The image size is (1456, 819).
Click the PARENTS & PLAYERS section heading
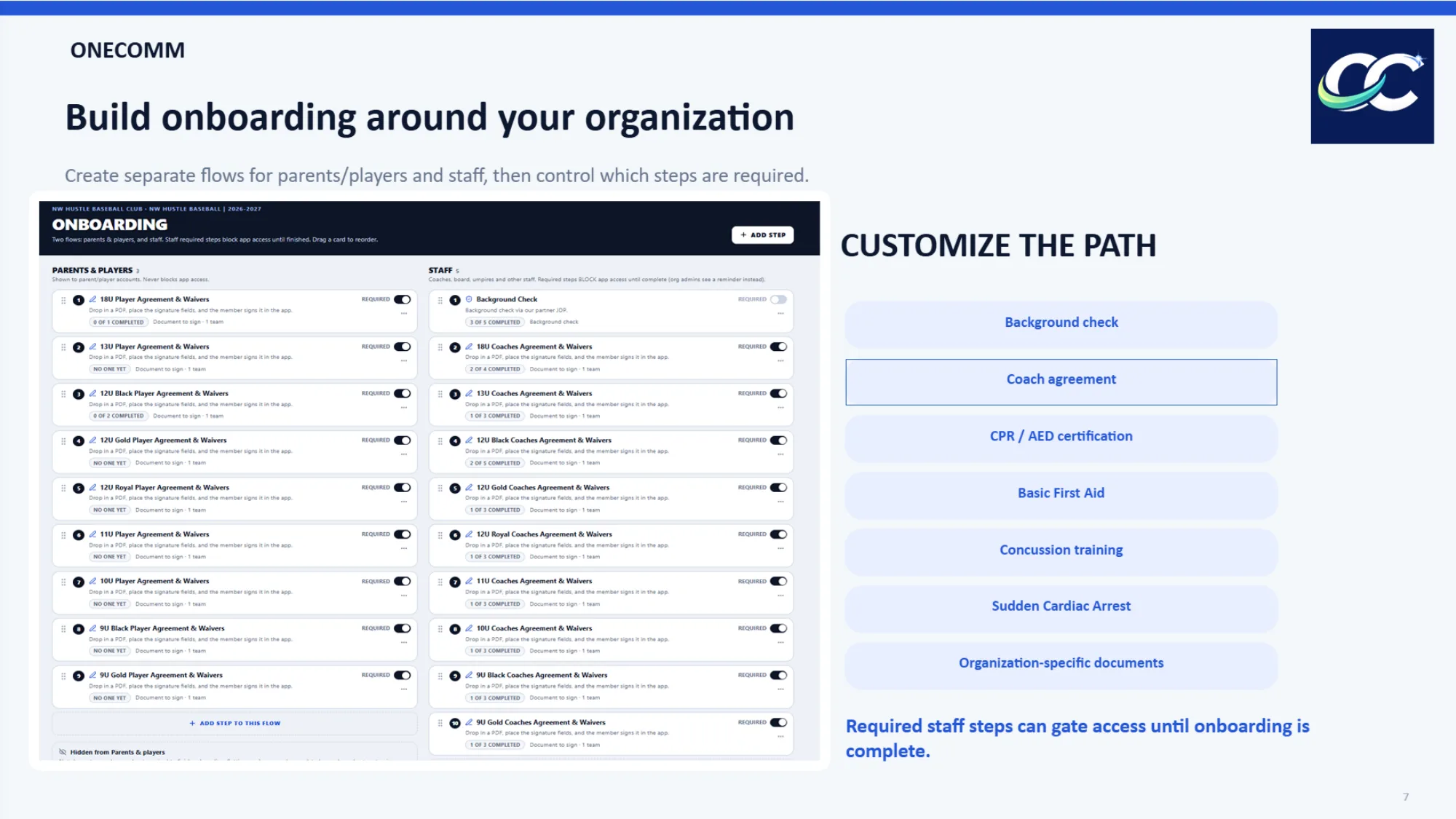[x=92, y=270]
